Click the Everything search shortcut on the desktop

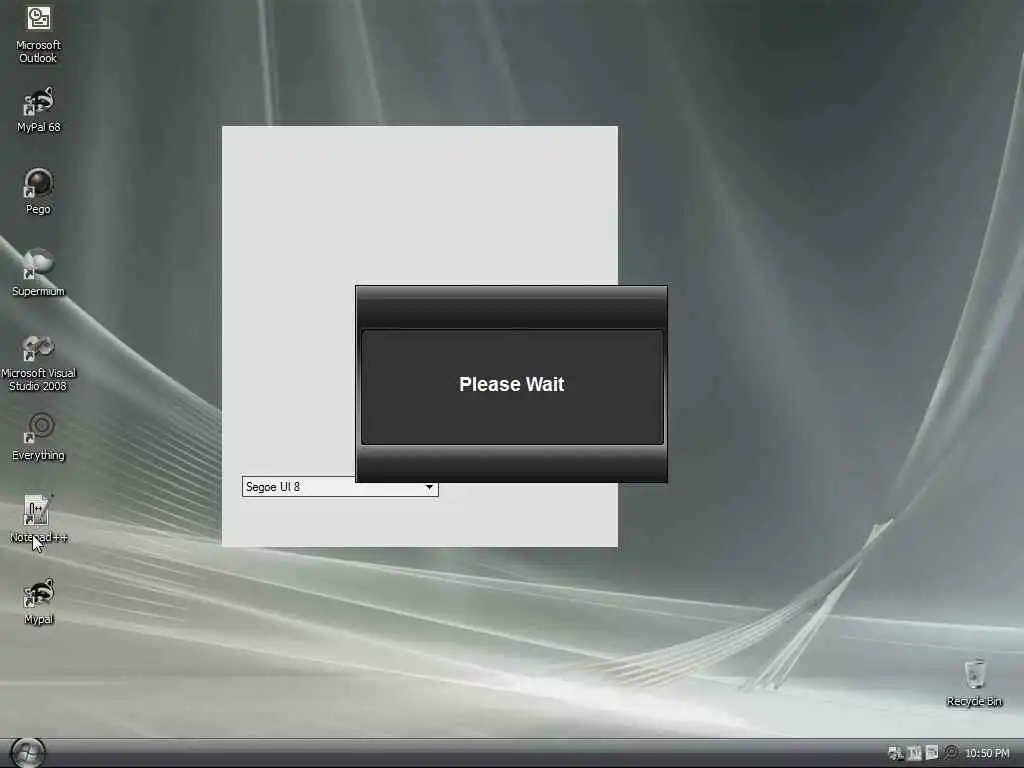[38, 438]
